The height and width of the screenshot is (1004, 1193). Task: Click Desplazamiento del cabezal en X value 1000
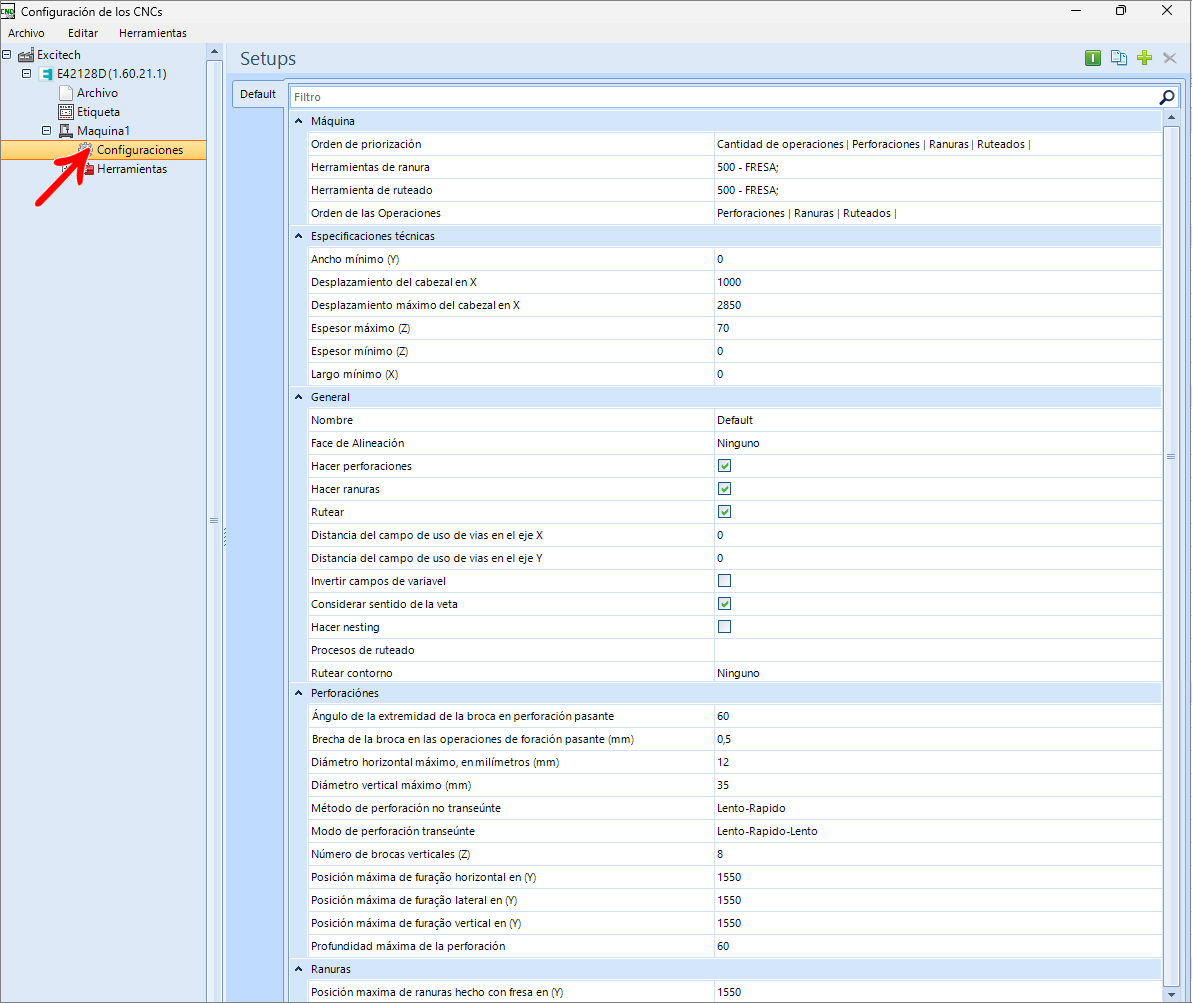coord(937,282)
